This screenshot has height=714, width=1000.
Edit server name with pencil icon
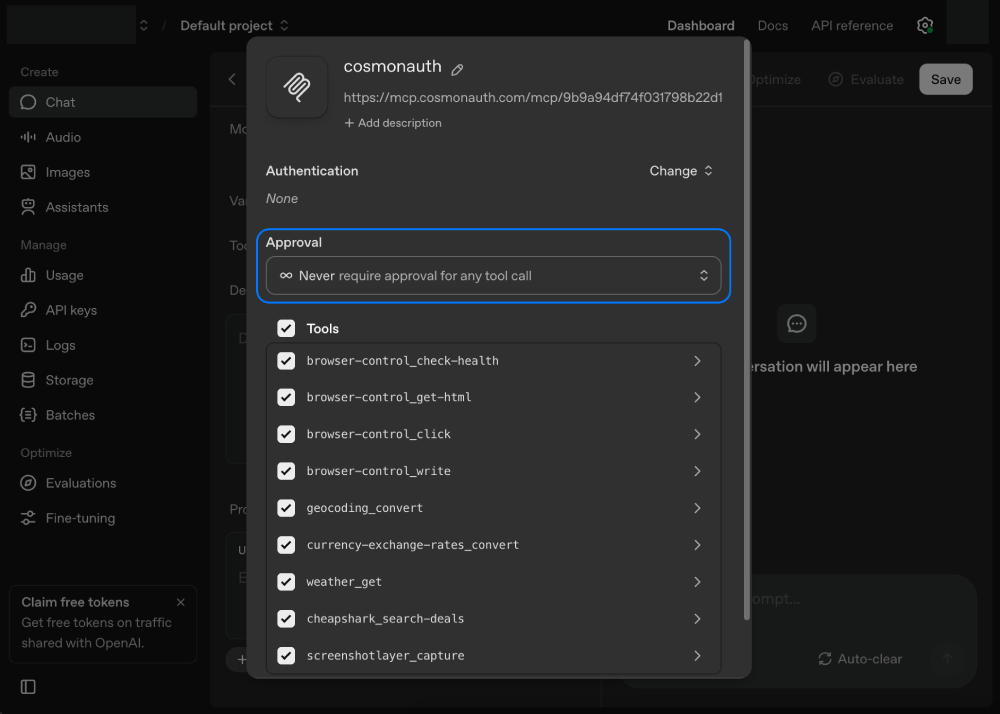(x=457, y=69)
